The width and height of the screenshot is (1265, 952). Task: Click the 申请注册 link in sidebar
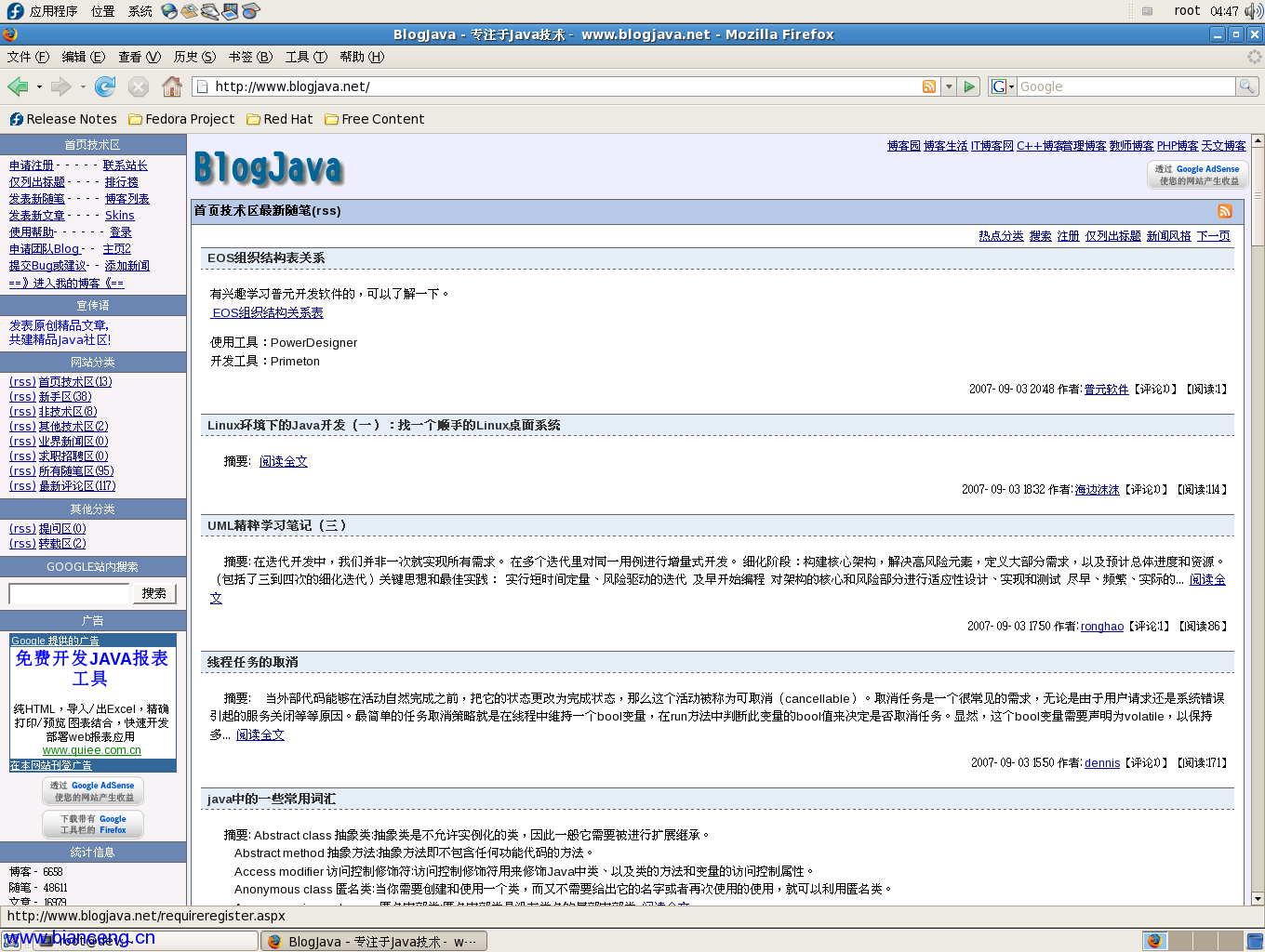click(x=32, y=165)
